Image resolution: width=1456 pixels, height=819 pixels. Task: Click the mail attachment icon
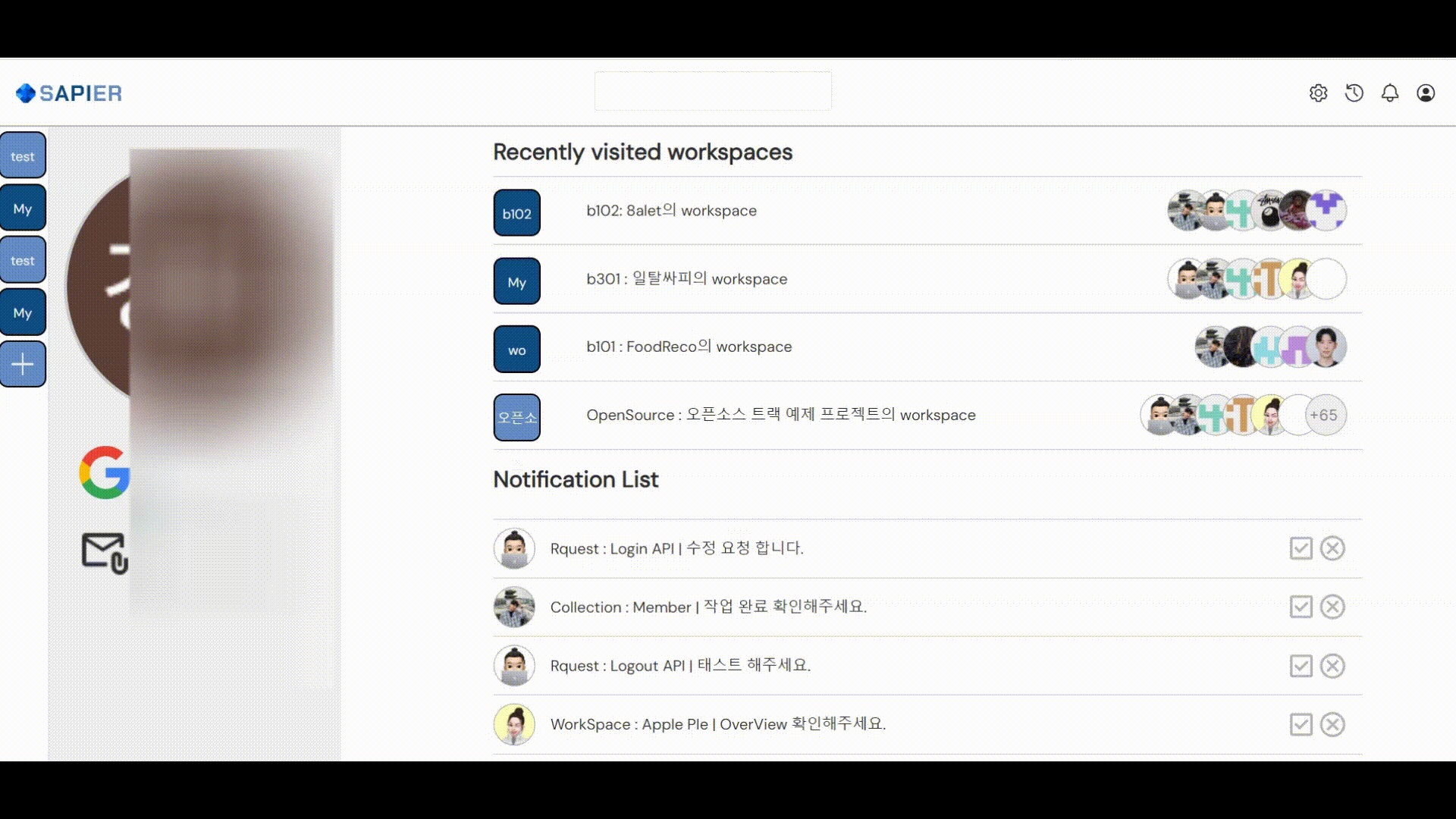[x=105, y=553]
